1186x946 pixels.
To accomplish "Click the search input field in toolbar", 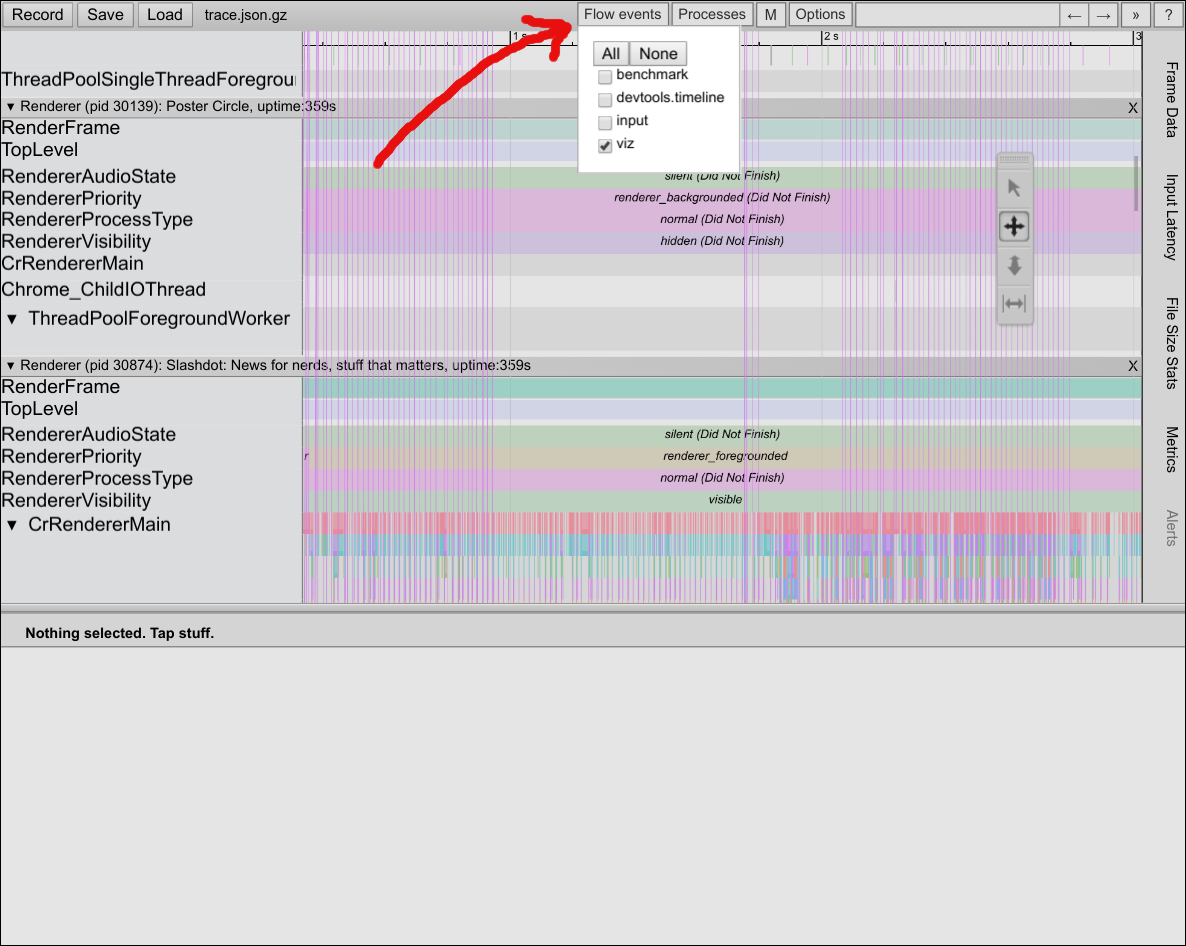I will pyautogui.click(x=957, y=15).
